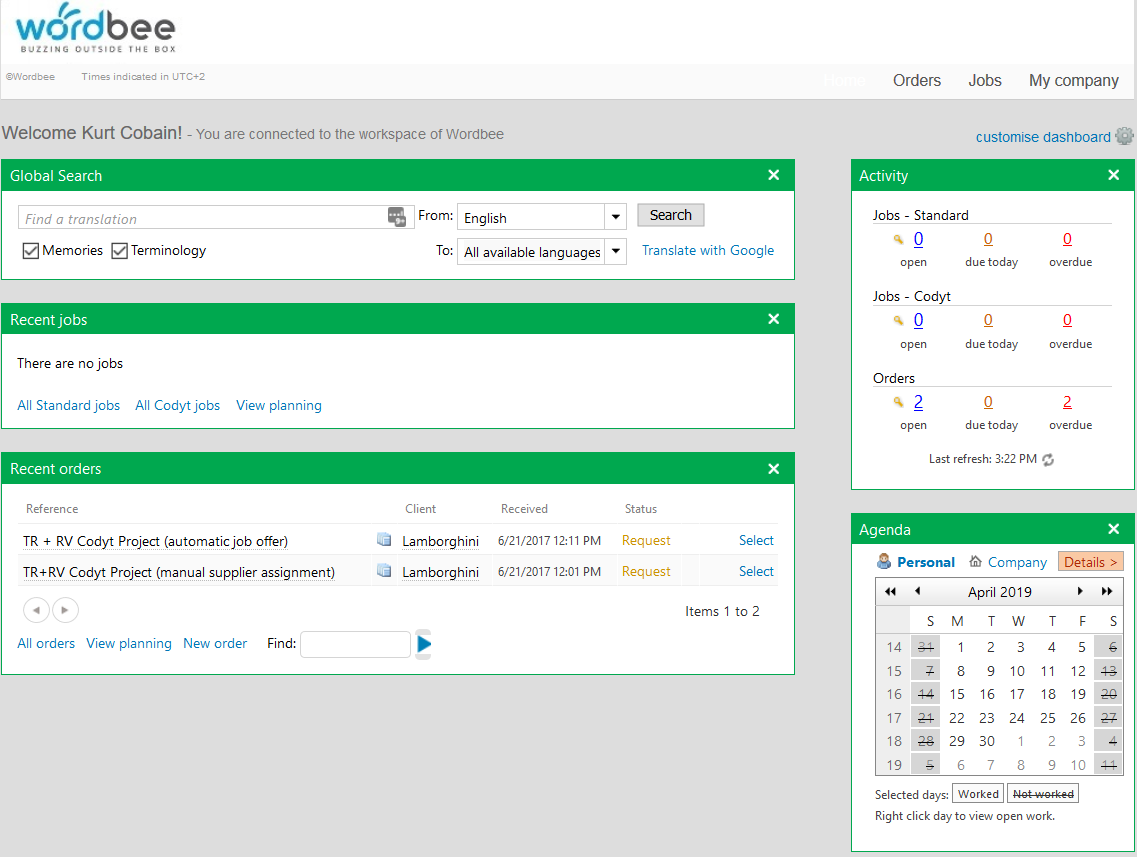Click into the Find a translation field
The width and height of the screenshot is (1137, 857).
click(200, 218)
